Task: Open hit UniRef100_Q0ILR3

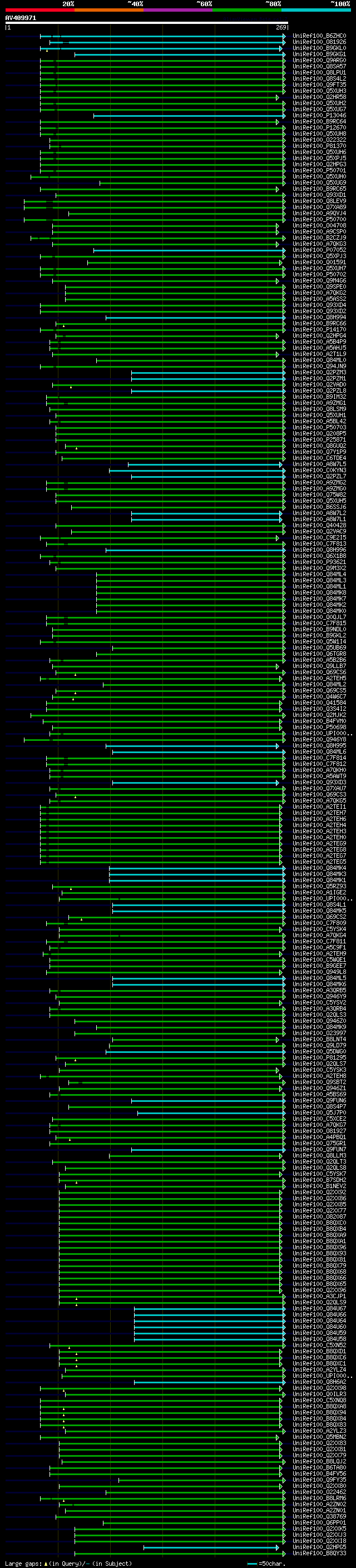Action: coord(319,1394)
